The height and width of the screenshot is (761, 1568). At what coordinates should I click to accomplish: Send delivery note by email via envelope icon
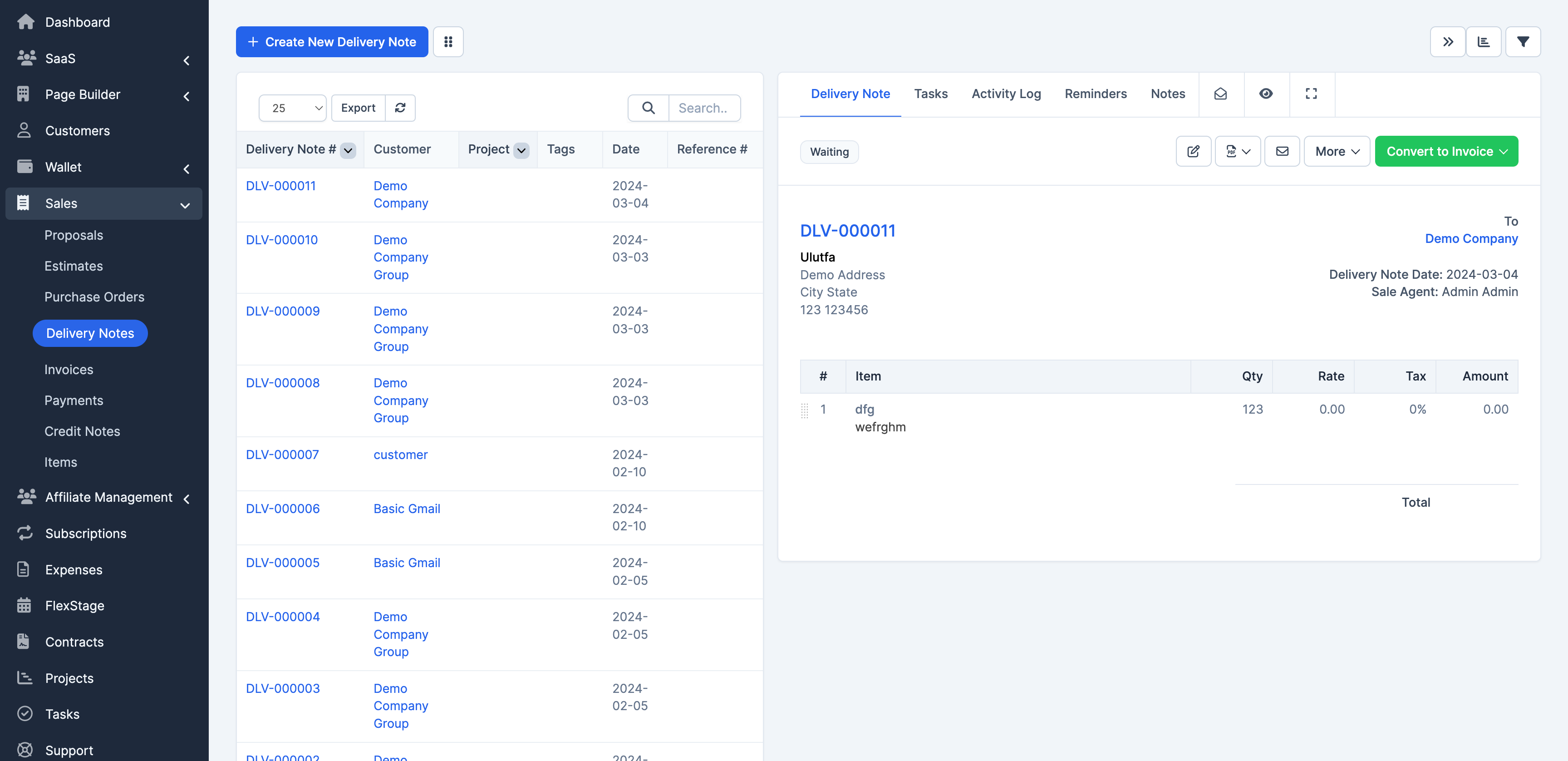click(1283, 151)
